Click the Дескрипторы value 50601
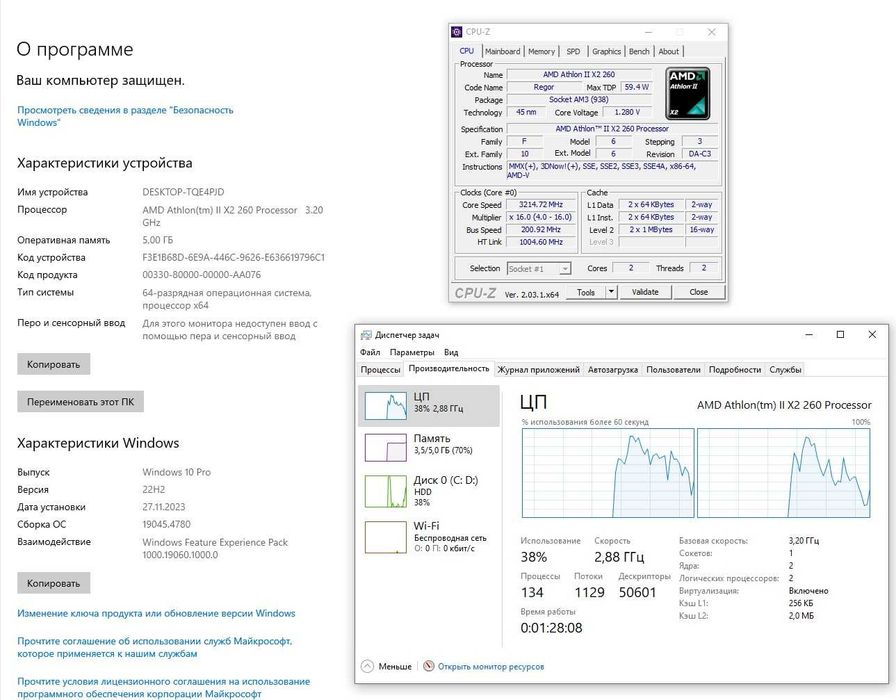 click(x=637, y=593)
